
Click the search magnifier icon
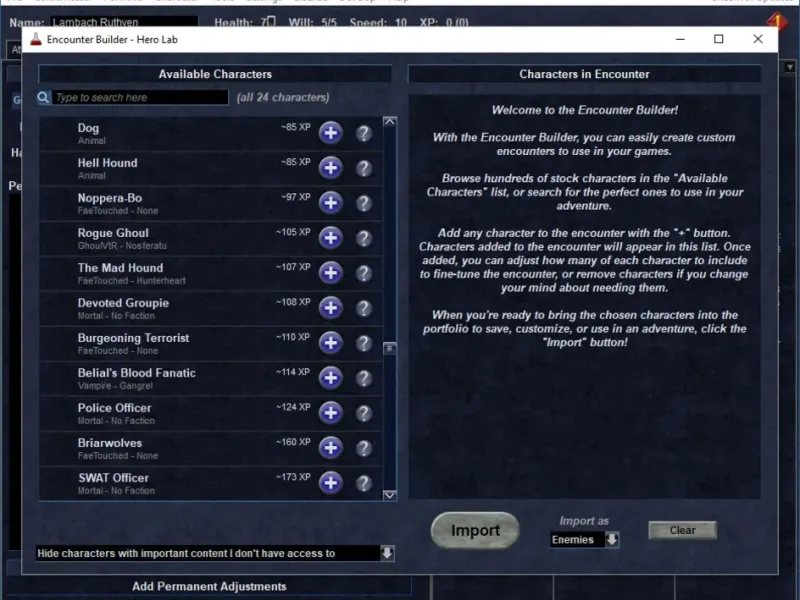[x=43, y=97]
